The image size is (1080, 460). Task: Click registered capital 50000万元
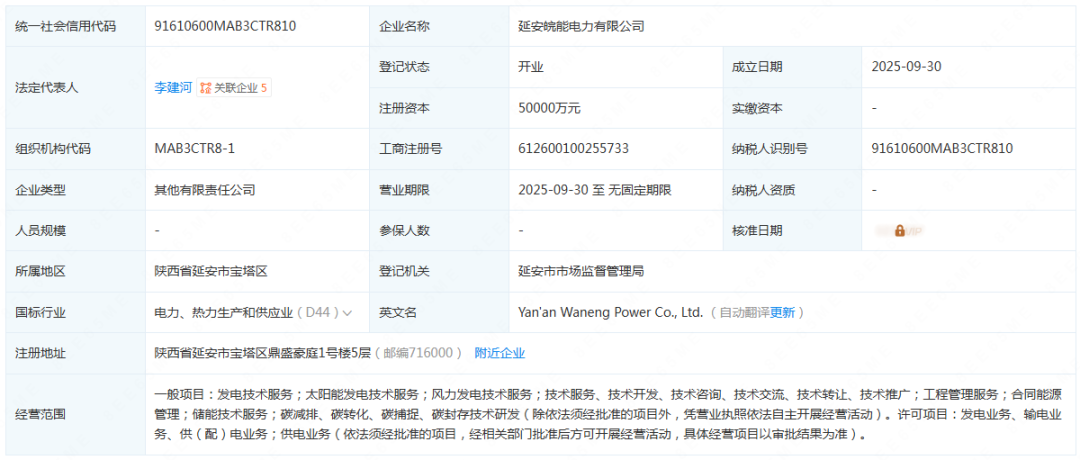(x=549, y=108)
